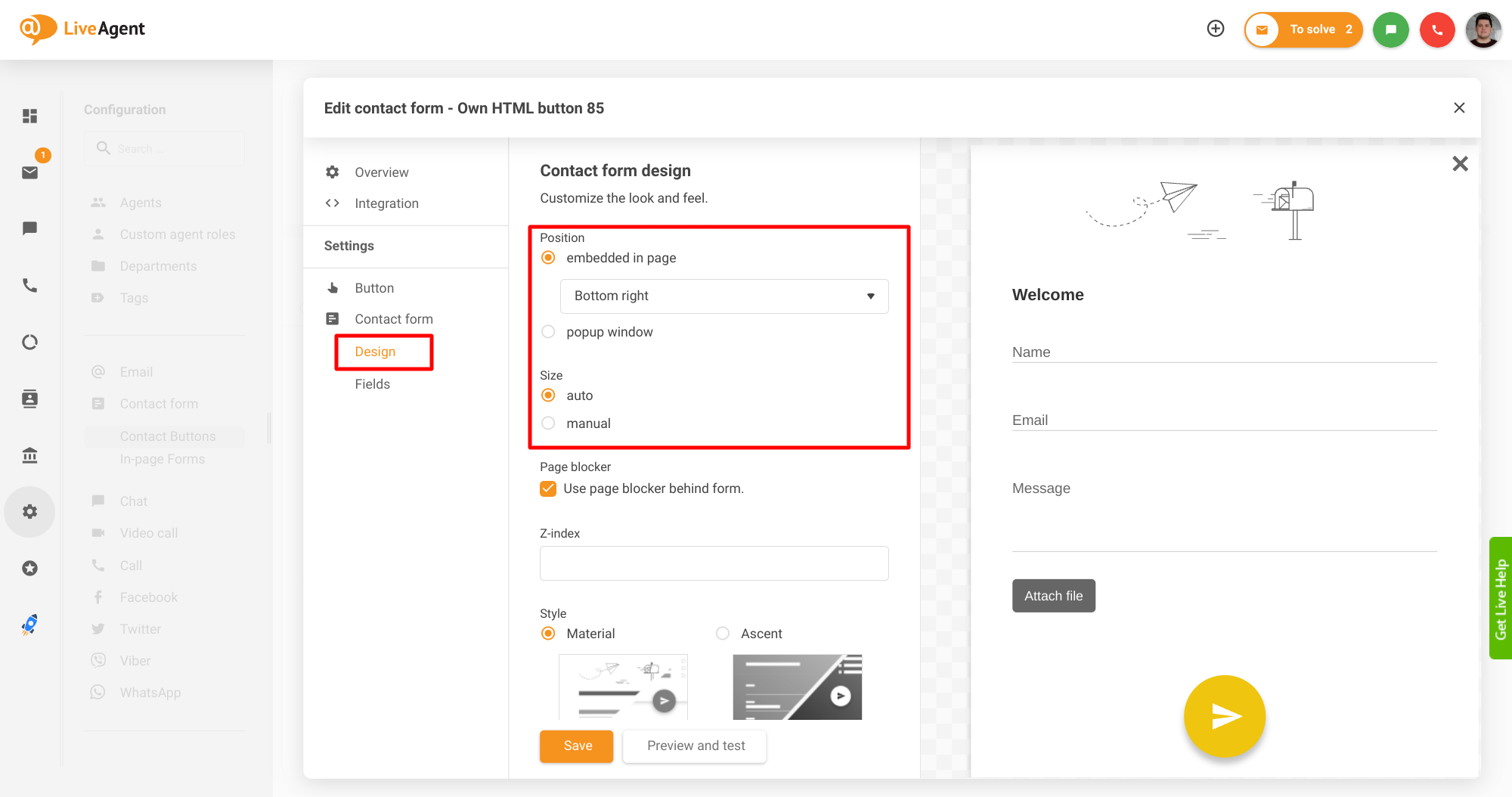Image resolution: width=1512 pixels, height=797 pixels.
Task: Open the Dashboard grid icon
Action: (29, 116)
